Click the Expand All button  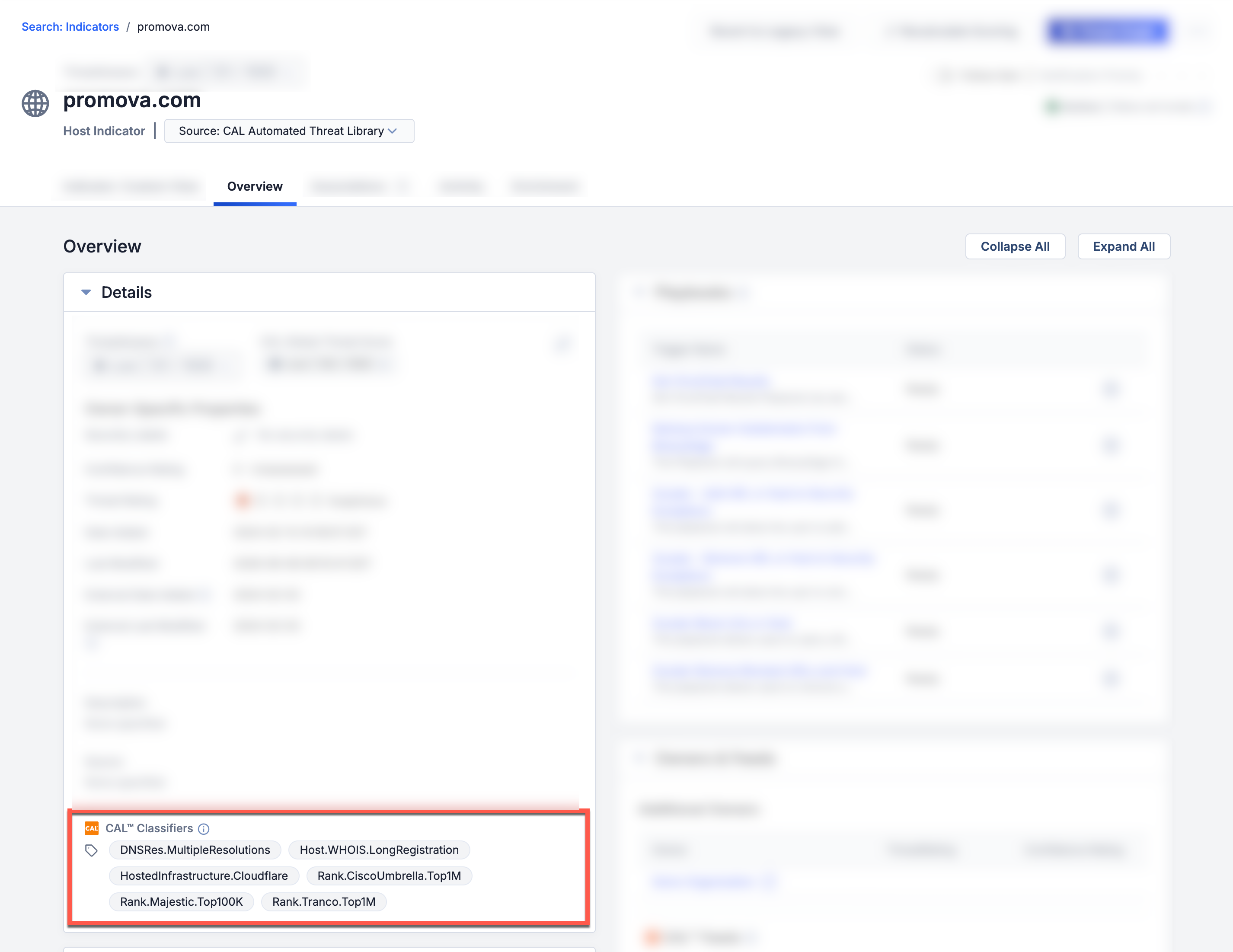point(1124,246)
